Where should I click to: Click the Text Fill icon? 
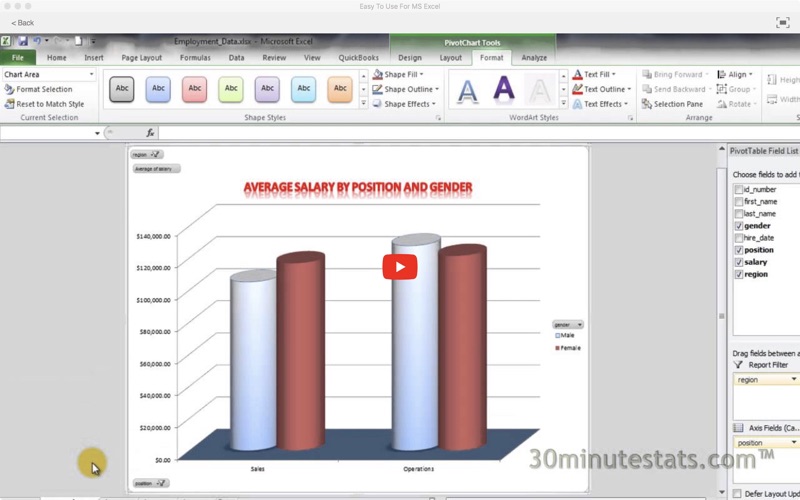click(577, 74)
